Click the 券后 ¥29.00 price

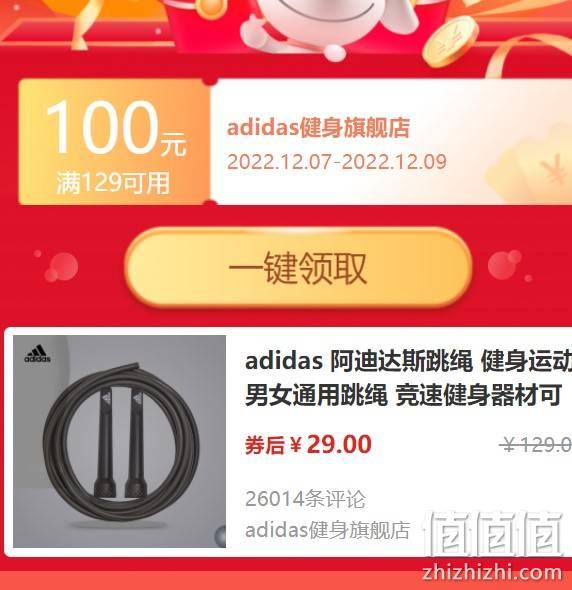pos(308,444)
